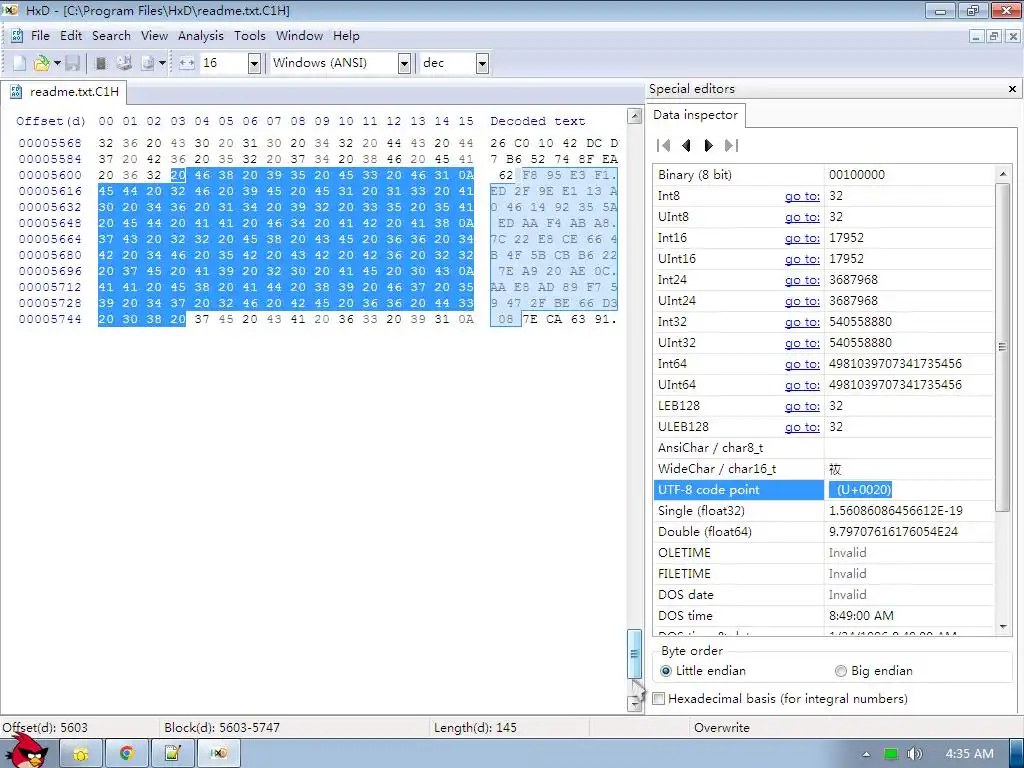Open the bytes per row dropdown

[255, 63]
